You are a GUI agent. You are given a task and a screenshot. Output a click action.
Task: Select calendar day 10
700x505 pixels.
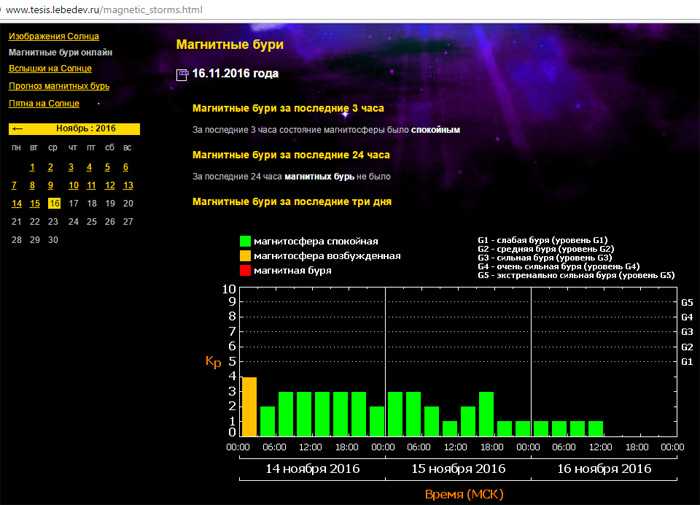tap(74, 185)
